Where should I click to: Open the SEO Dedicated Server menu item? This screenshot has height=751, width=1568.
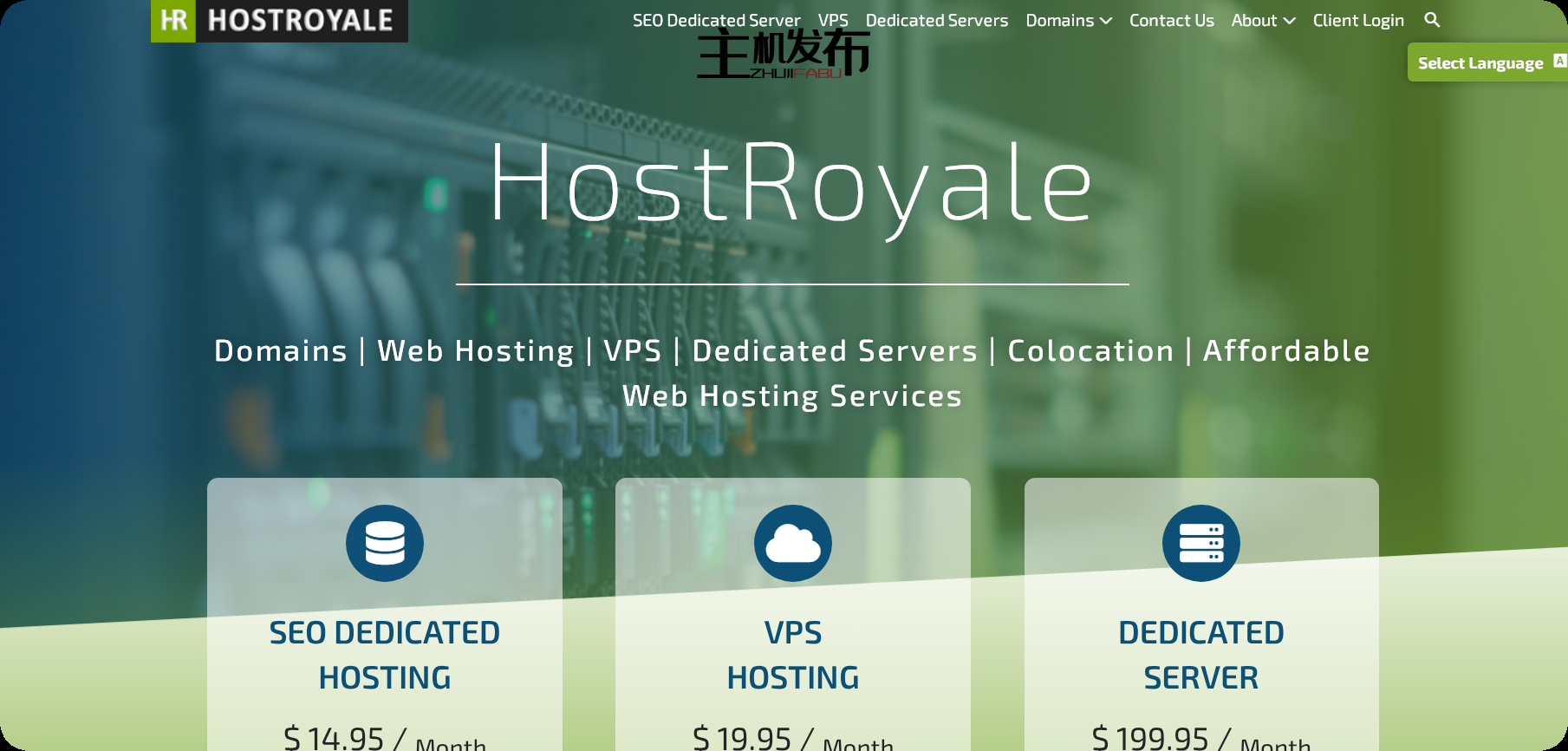(716, 20)
